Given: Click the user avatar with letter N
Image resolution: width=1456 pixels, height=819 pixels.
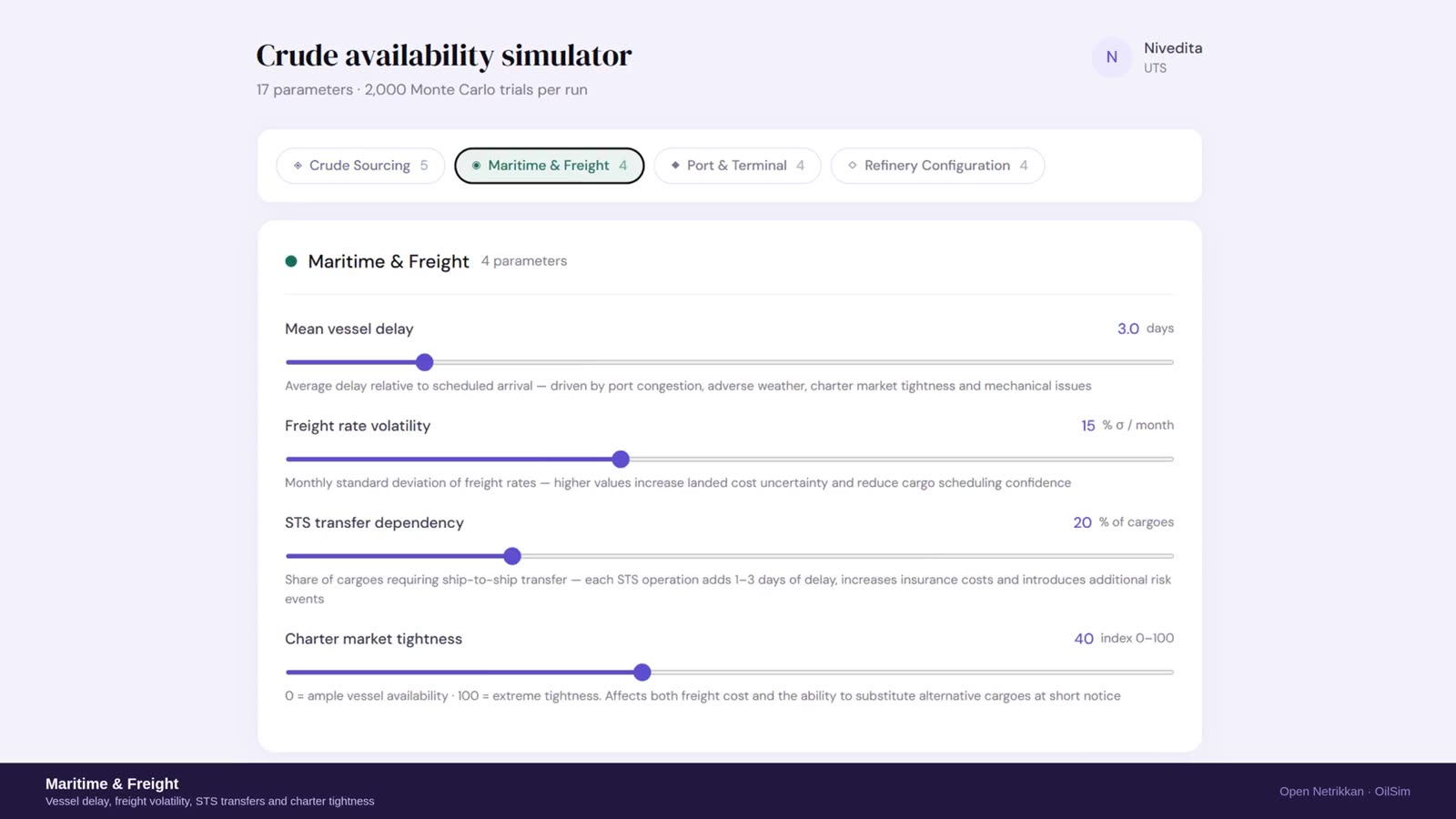Looking at the screenshot, I should (1112, 57).
